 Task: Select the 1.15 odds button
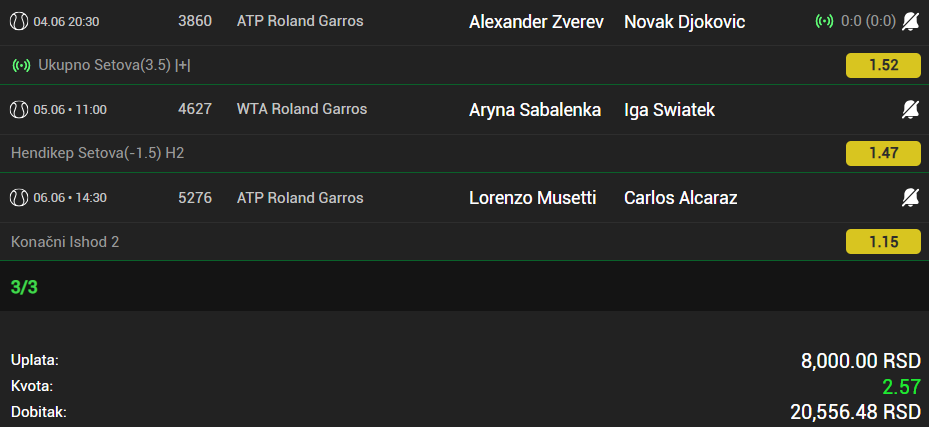[x=883, y=242]
